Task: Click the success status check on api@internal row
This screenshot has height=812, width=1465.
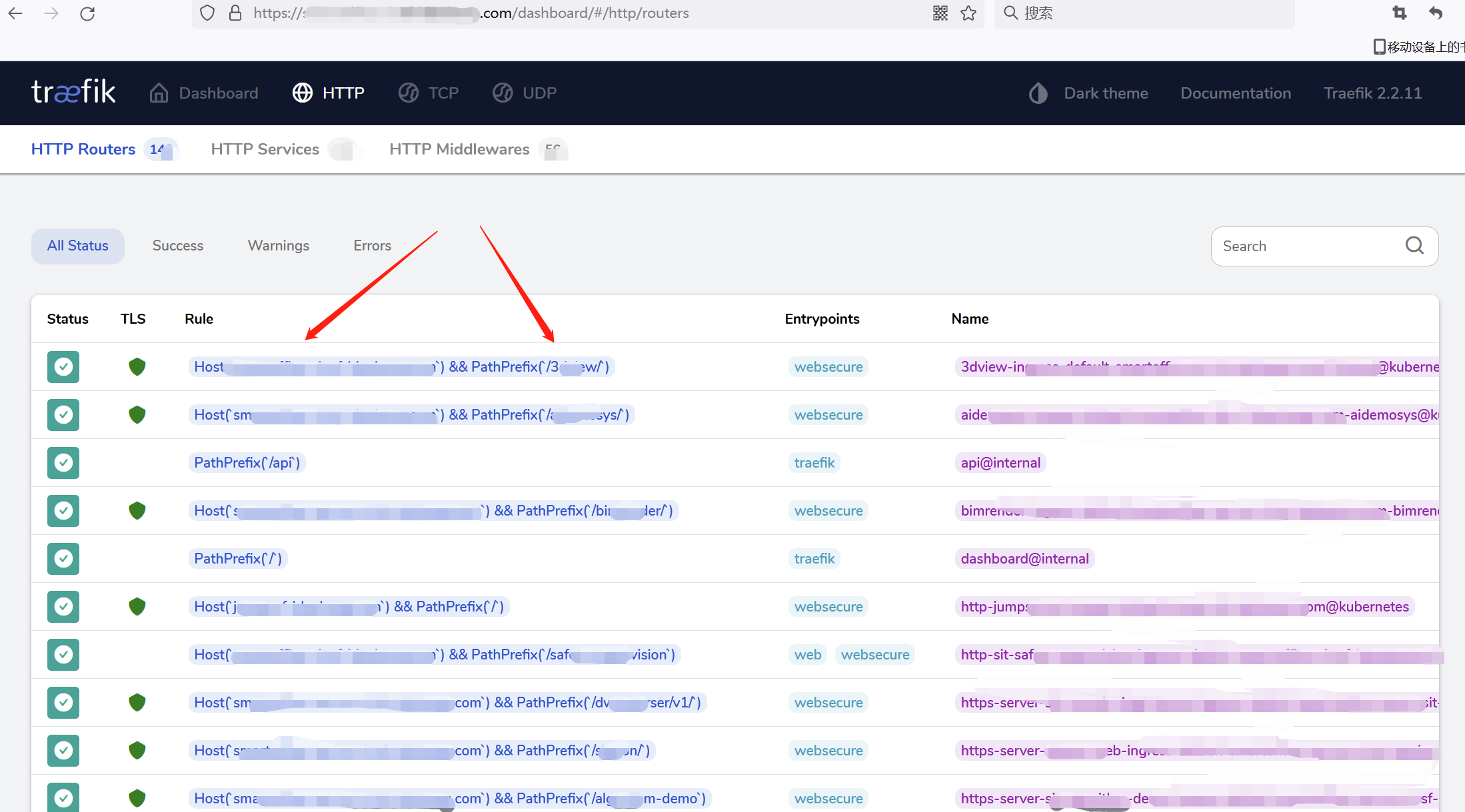Action: (x=63, y=462)
